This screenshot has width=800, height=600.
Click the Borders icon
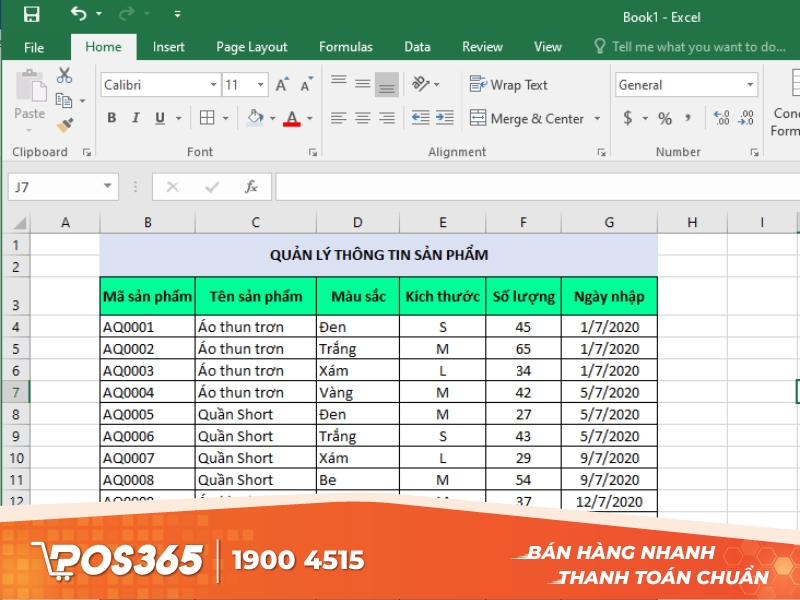pyautogui.click(x=207, y=118)
